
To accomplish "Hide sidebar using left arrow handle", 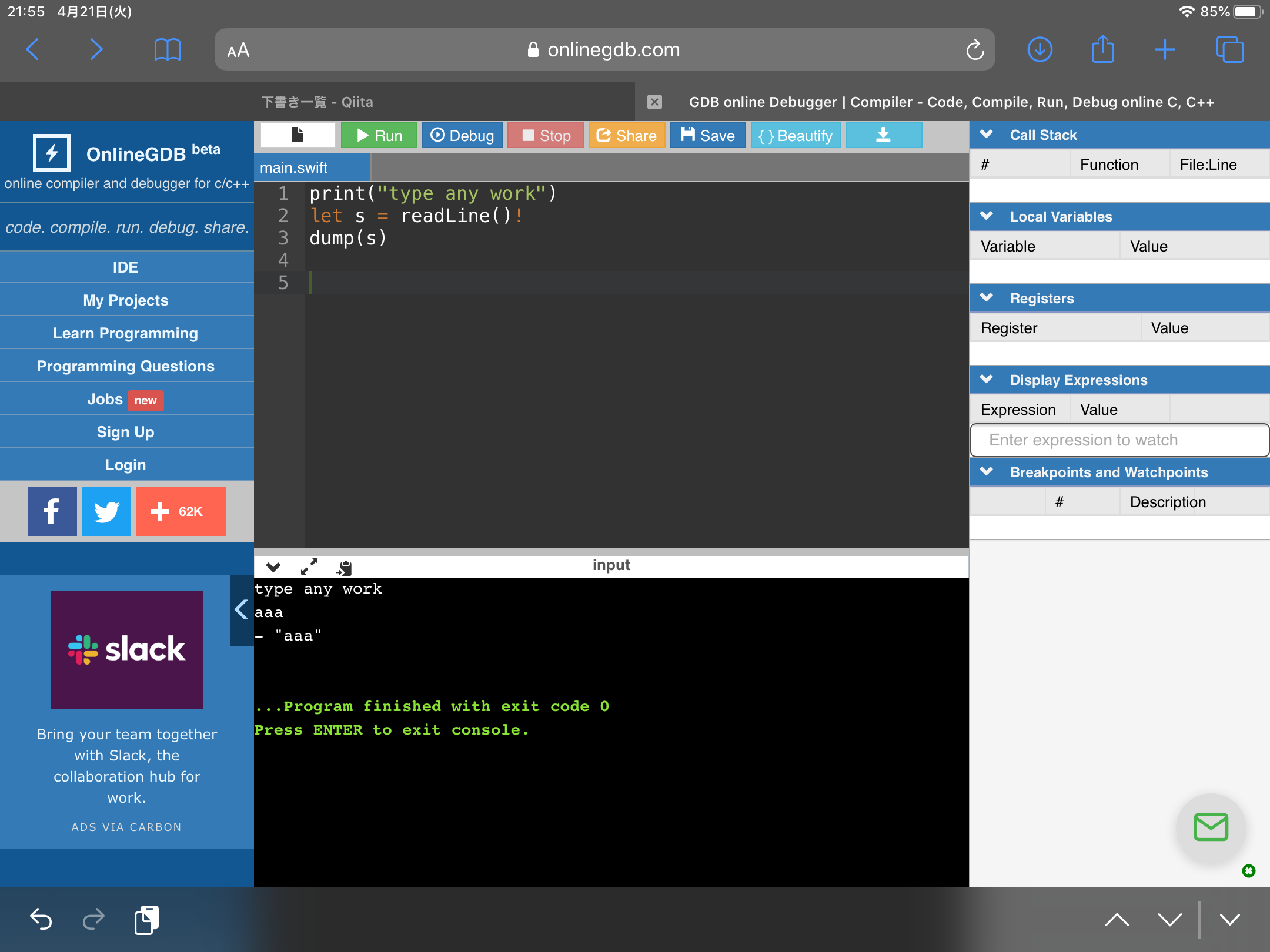I will tap(241, 609).
